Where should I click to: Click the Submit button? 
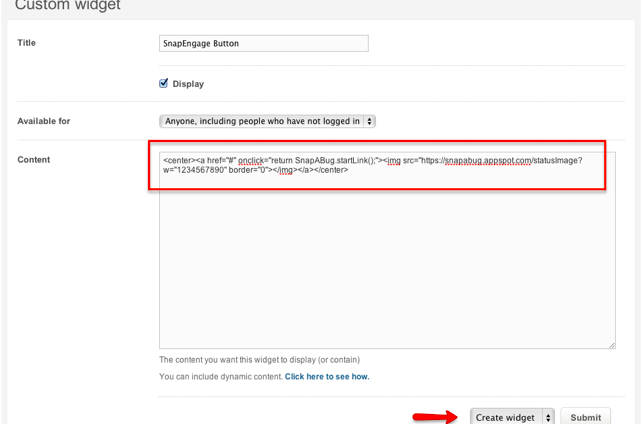(x=585, y=417)
